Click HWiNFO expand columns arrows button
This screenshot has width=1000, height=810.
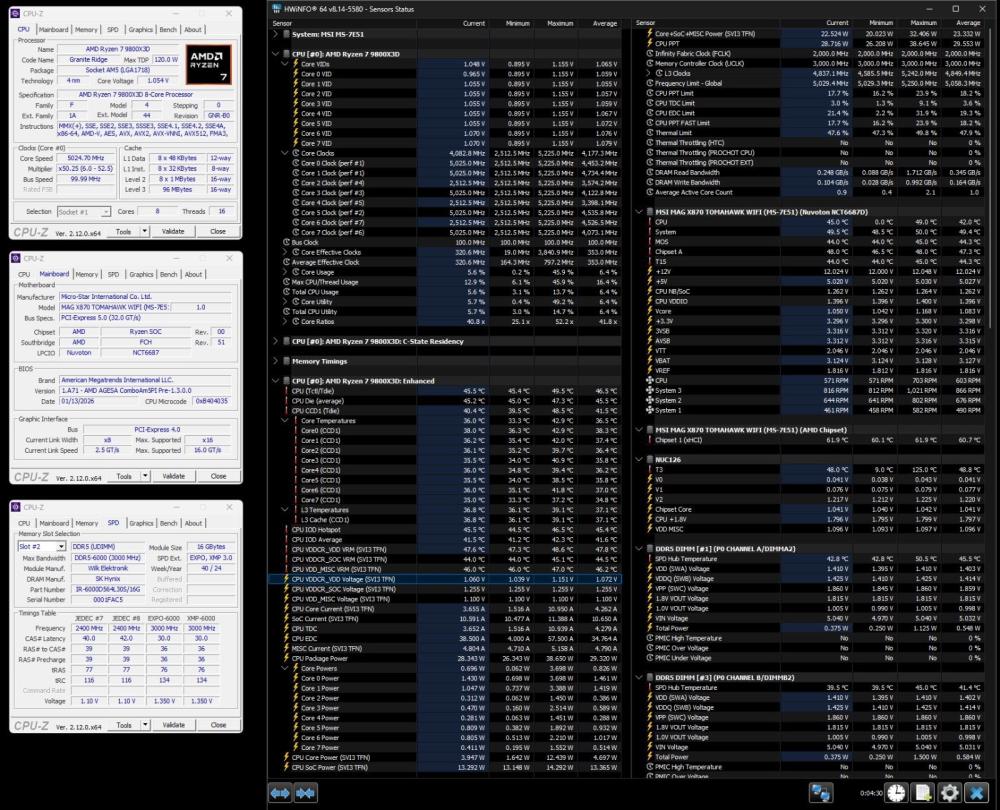point(279,792)
